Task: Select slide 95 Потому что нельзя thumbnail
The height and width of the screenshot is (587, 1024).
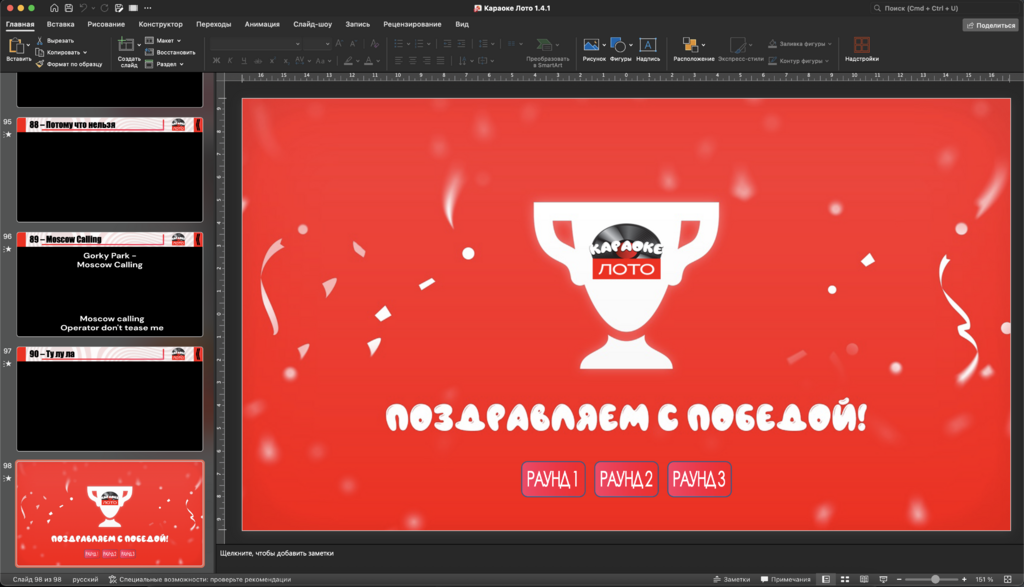Action: (110, 170)
